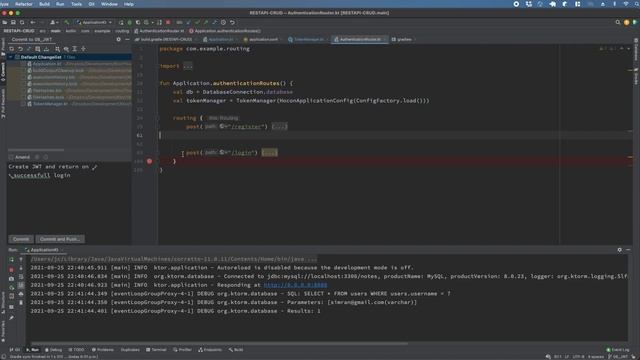Click the Show Diff icon in Commit toolbar
Image resolution: width=640 pixels, height=360 pixels.
point(29,49)
